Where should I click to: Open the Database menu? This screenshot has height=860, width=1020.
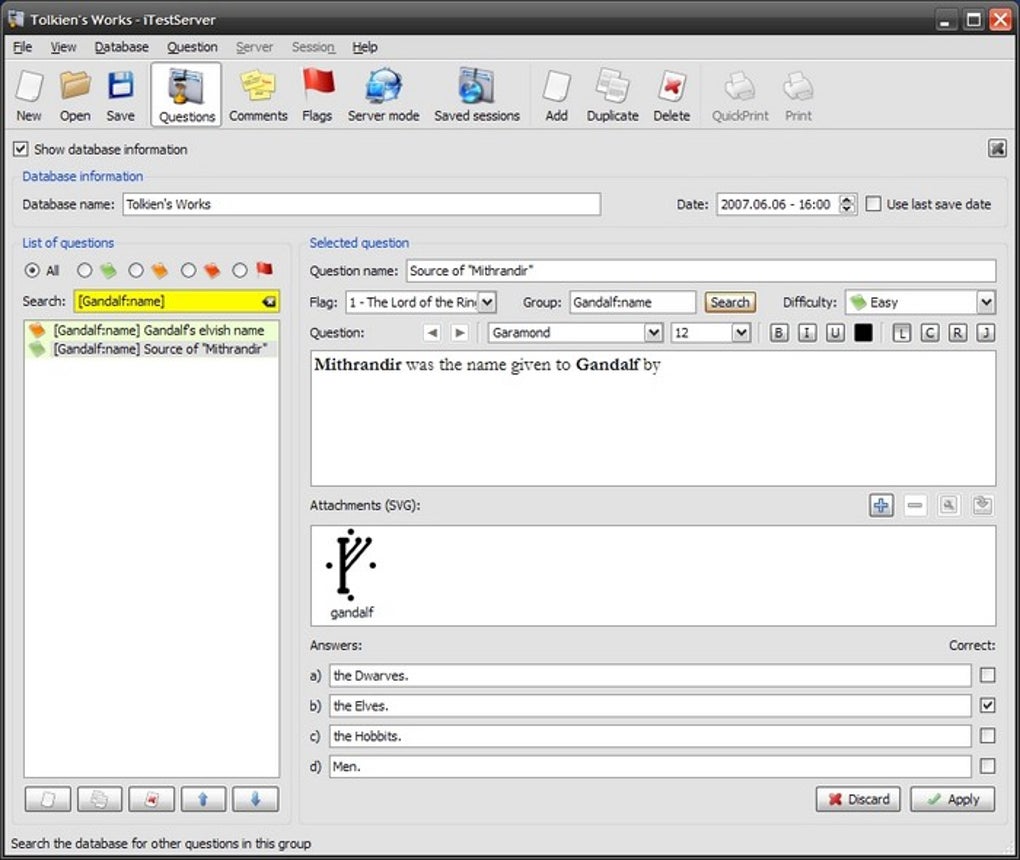(122, 47)
